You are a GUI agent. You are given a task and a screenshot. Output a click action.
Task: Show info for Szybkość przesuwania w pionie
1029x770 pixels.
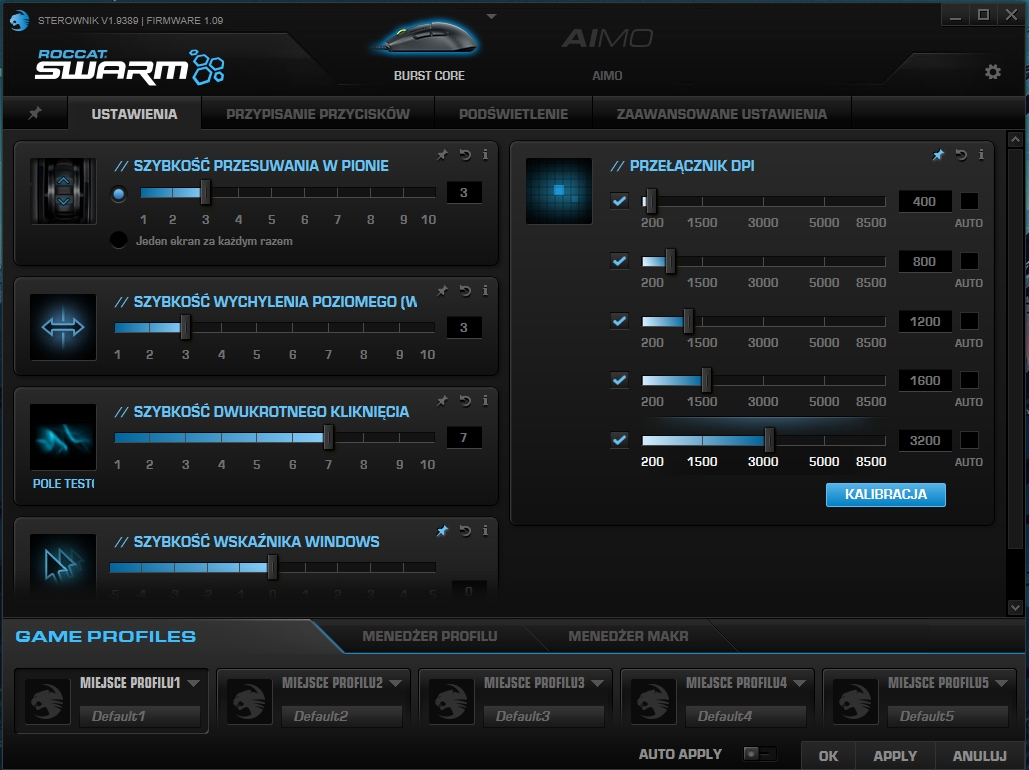485,155
